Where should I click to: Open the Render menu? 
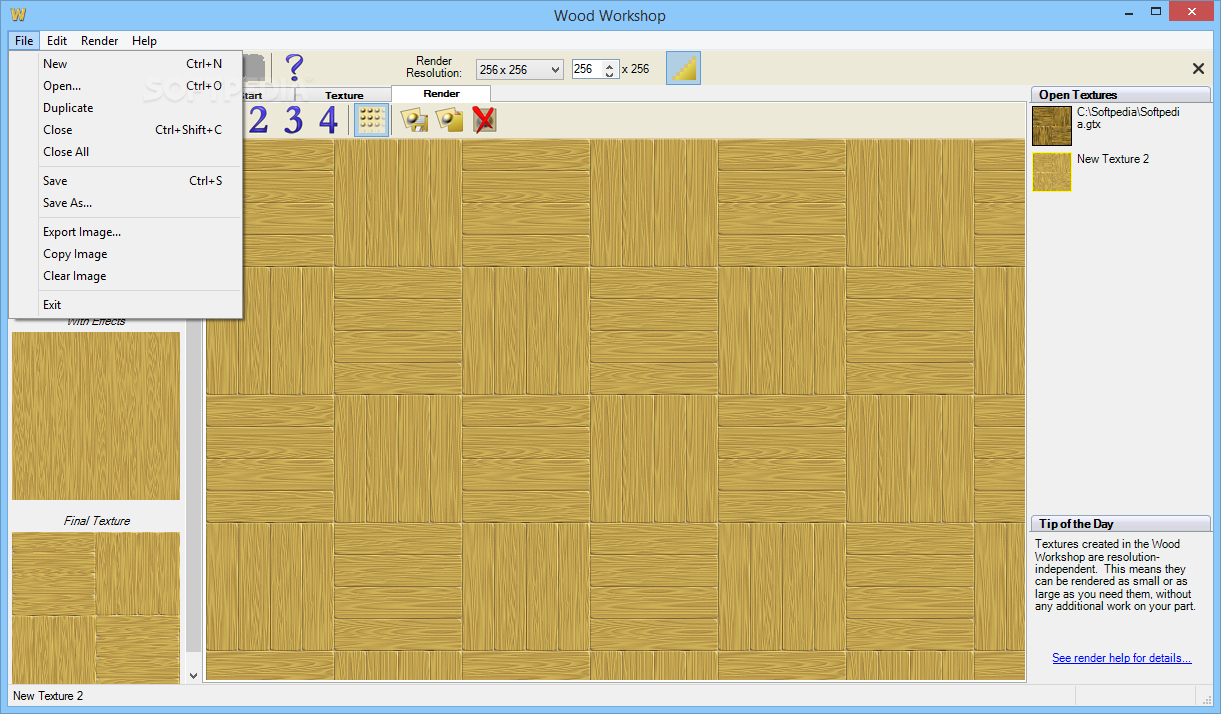tap(100, 41)
